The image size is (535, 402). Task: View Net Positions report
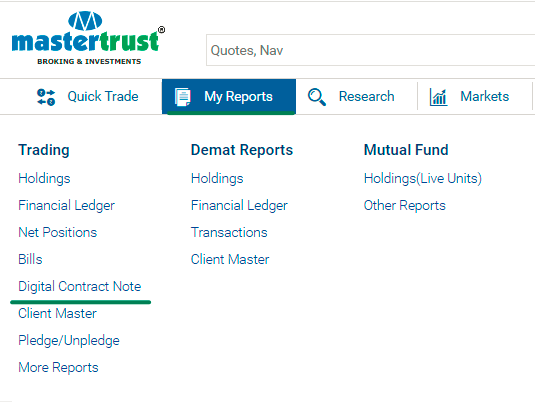coord(58,232)
